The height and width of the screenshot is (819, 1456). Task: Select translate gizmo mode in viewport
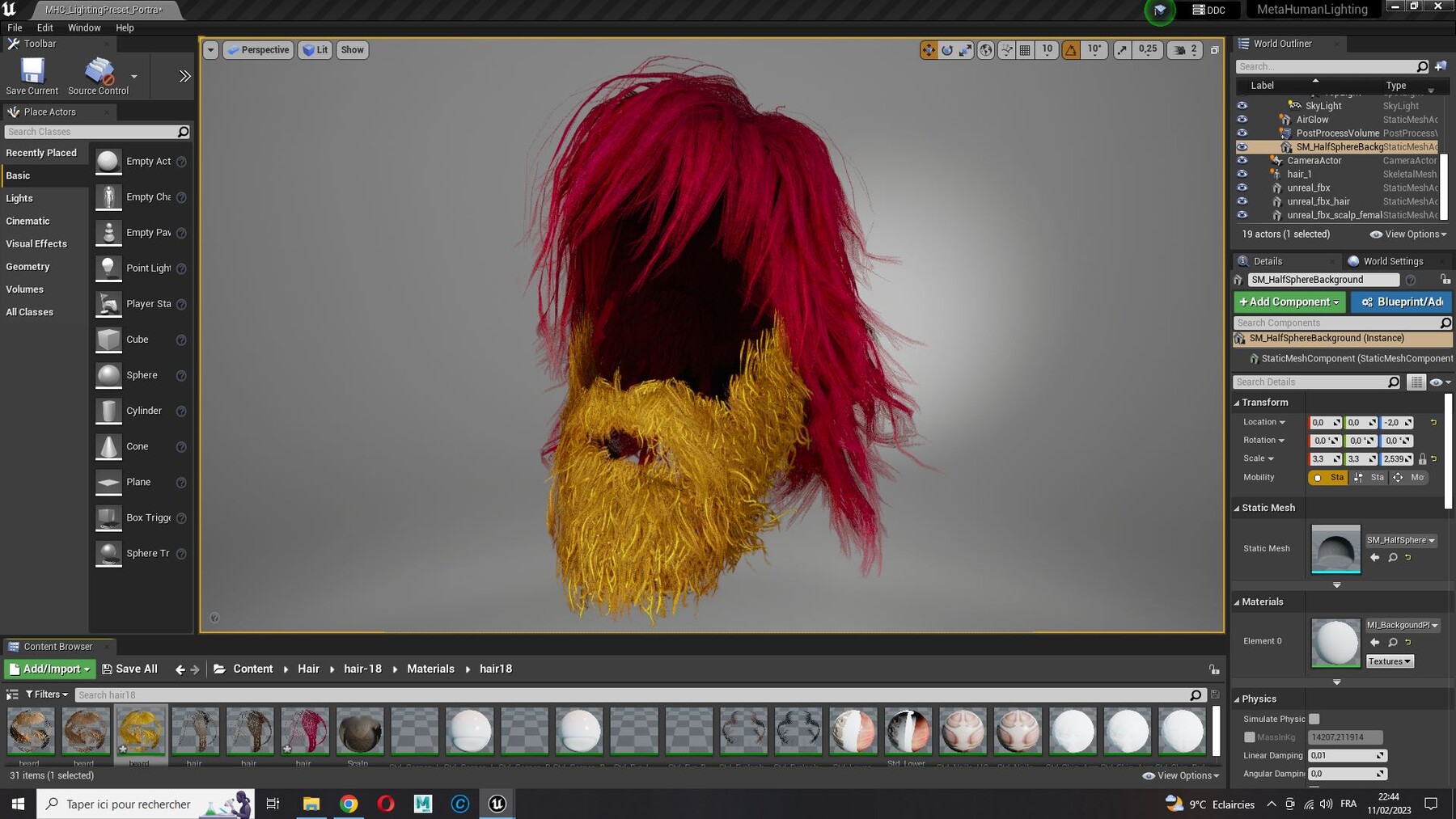point(929,50)
